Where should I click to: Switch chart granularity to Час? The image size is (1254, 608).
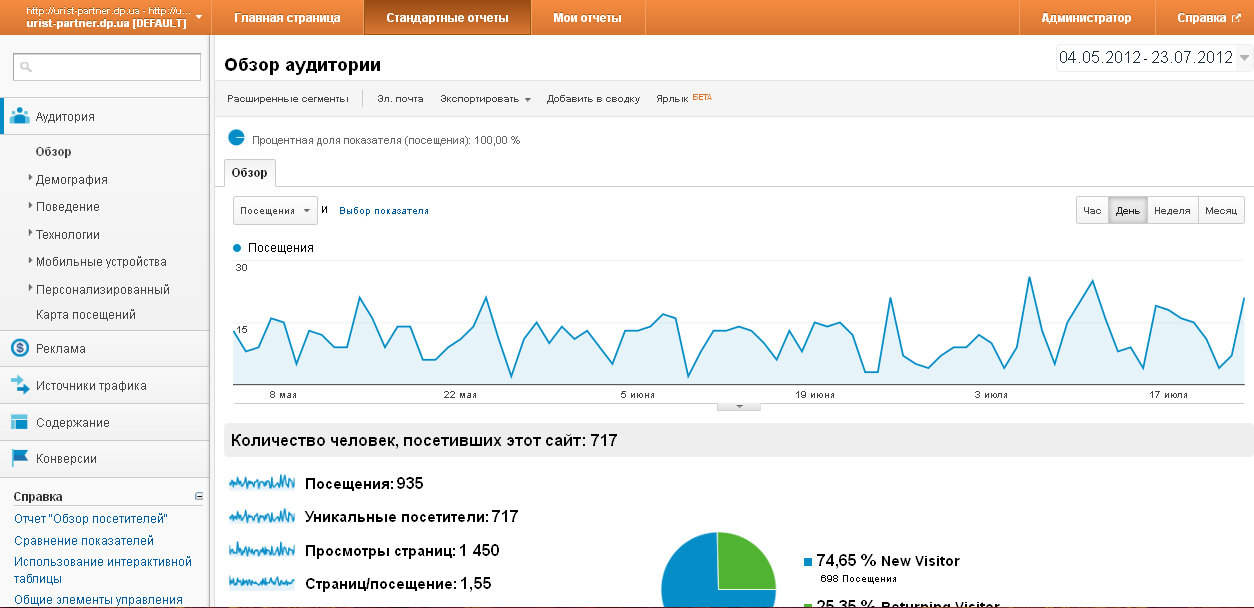(x=1092, y=210)
